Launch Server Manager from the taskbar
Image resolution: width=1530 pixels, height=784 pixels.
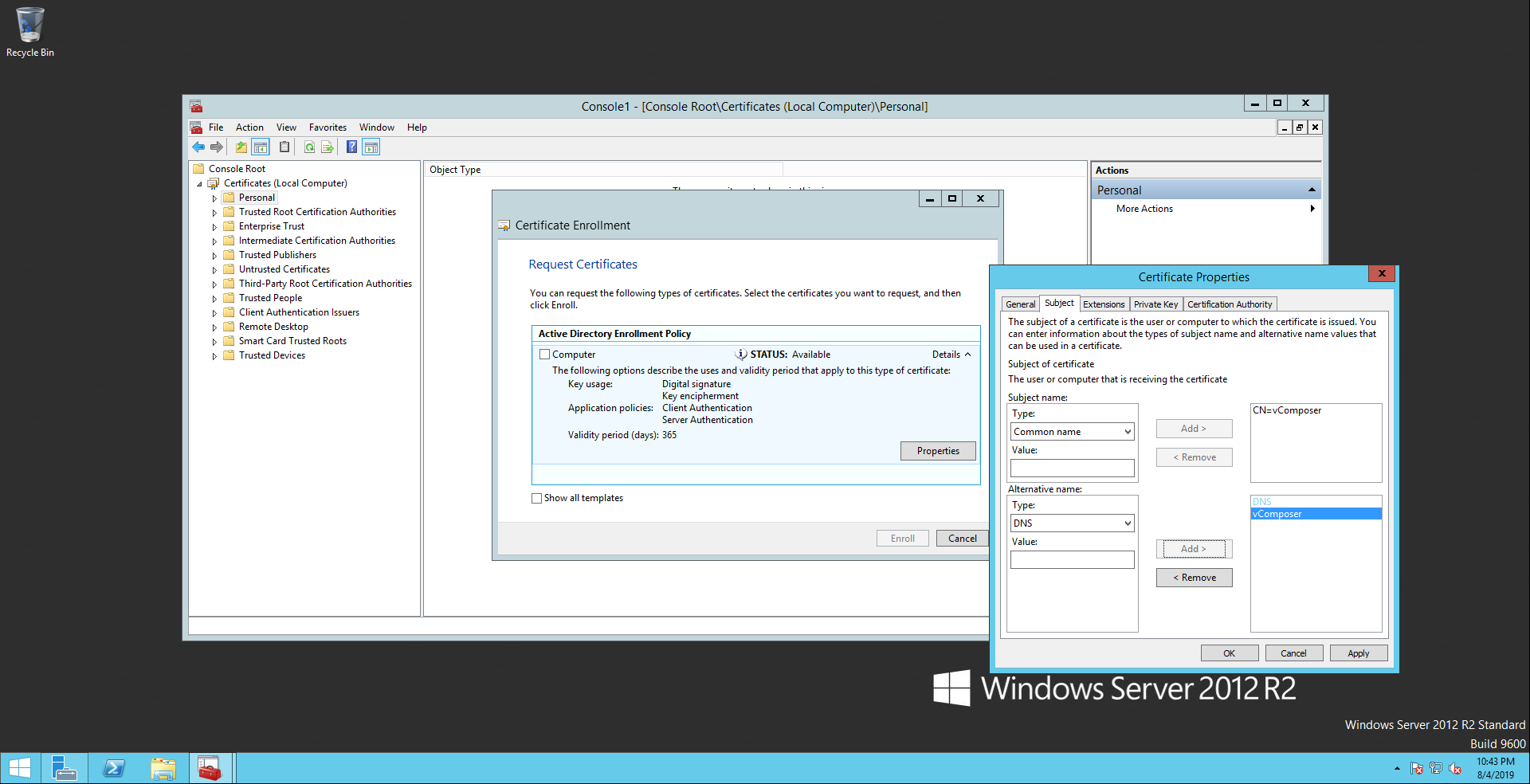pyautogui.click(x=64, y=768)
